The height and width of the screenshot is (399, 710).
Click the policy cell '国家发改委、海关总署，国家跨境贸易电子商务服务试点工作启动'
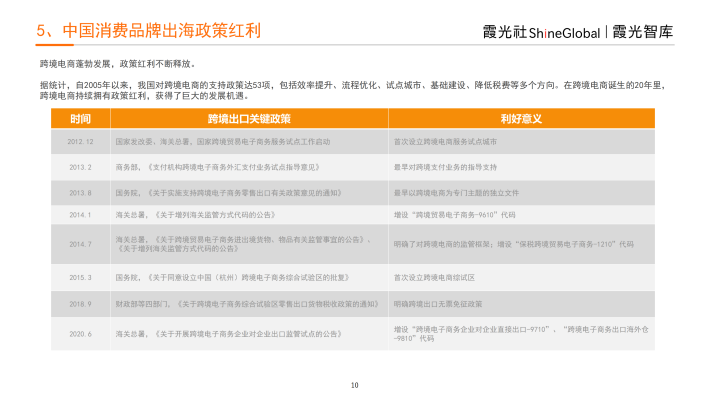(x=249, y=142)
